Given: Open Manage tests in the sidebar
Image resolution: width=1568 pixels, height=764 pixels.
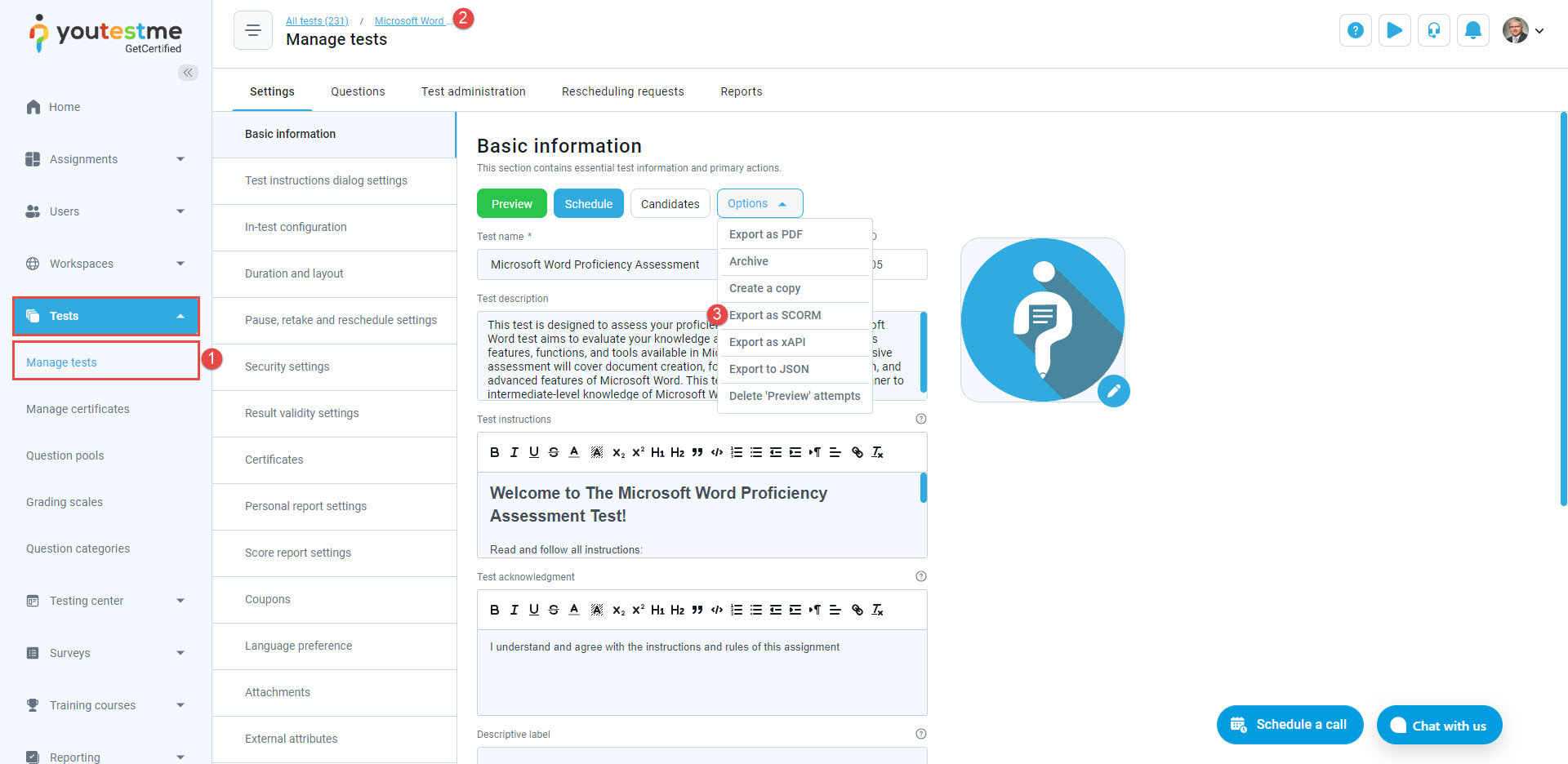Looking at the screenshot, I should coord(106,362).
